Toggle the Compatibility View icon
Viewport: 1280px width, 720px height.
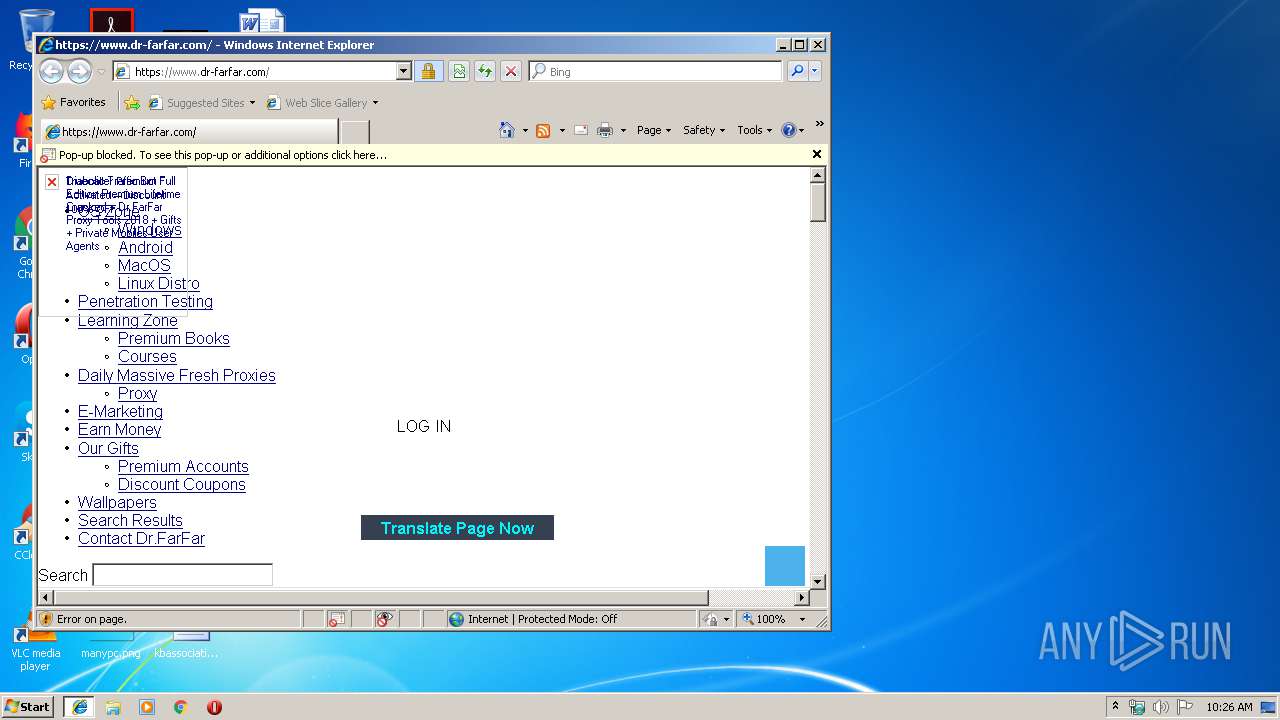(x=458, y=71)
